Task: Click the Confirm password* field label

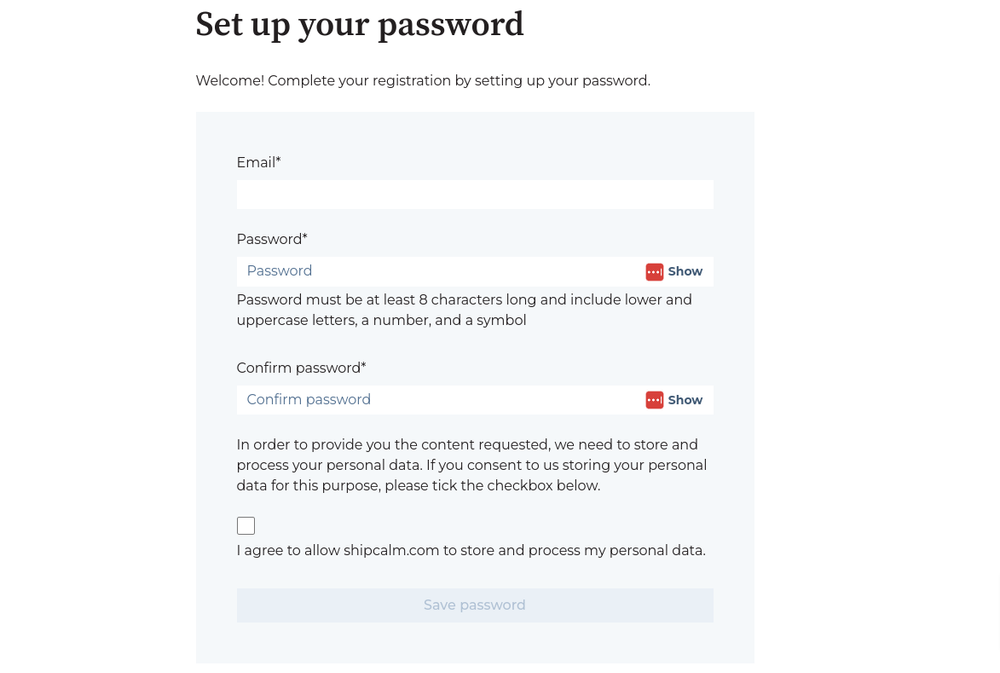Action: pyautogui.click(x=301, y=368)
